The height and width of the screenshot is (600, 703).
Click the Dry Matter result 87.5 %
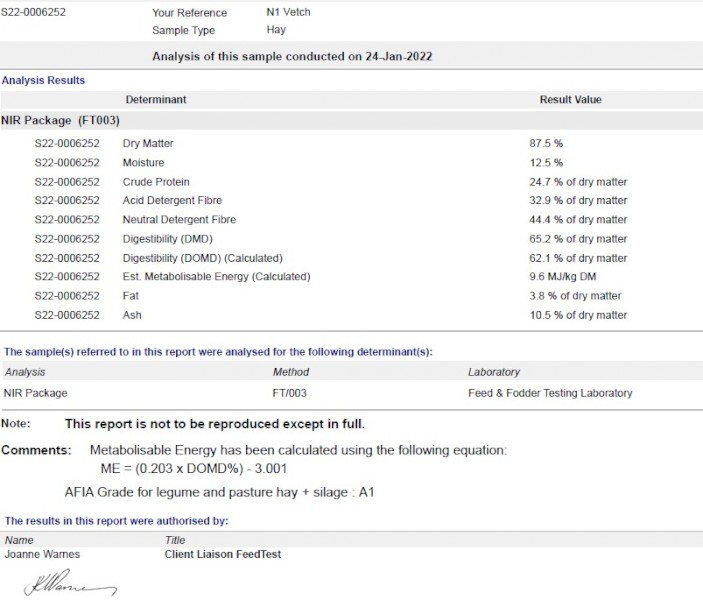coord(546,144)
